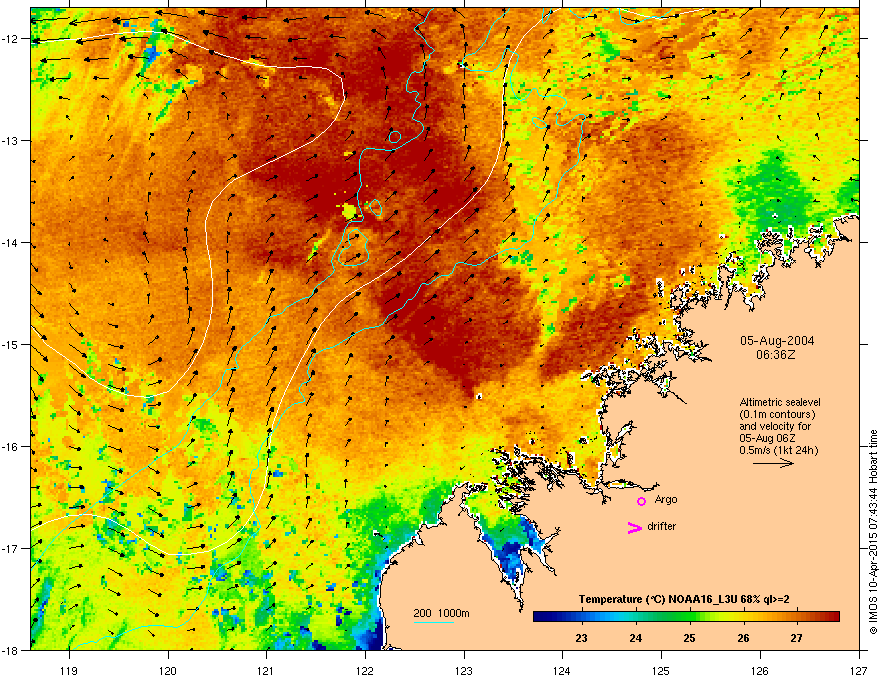The width and height of the screenshot is (880, 680).
Task: Click the magenta Argo circle legend symbol
Action: tap(641, 501)
